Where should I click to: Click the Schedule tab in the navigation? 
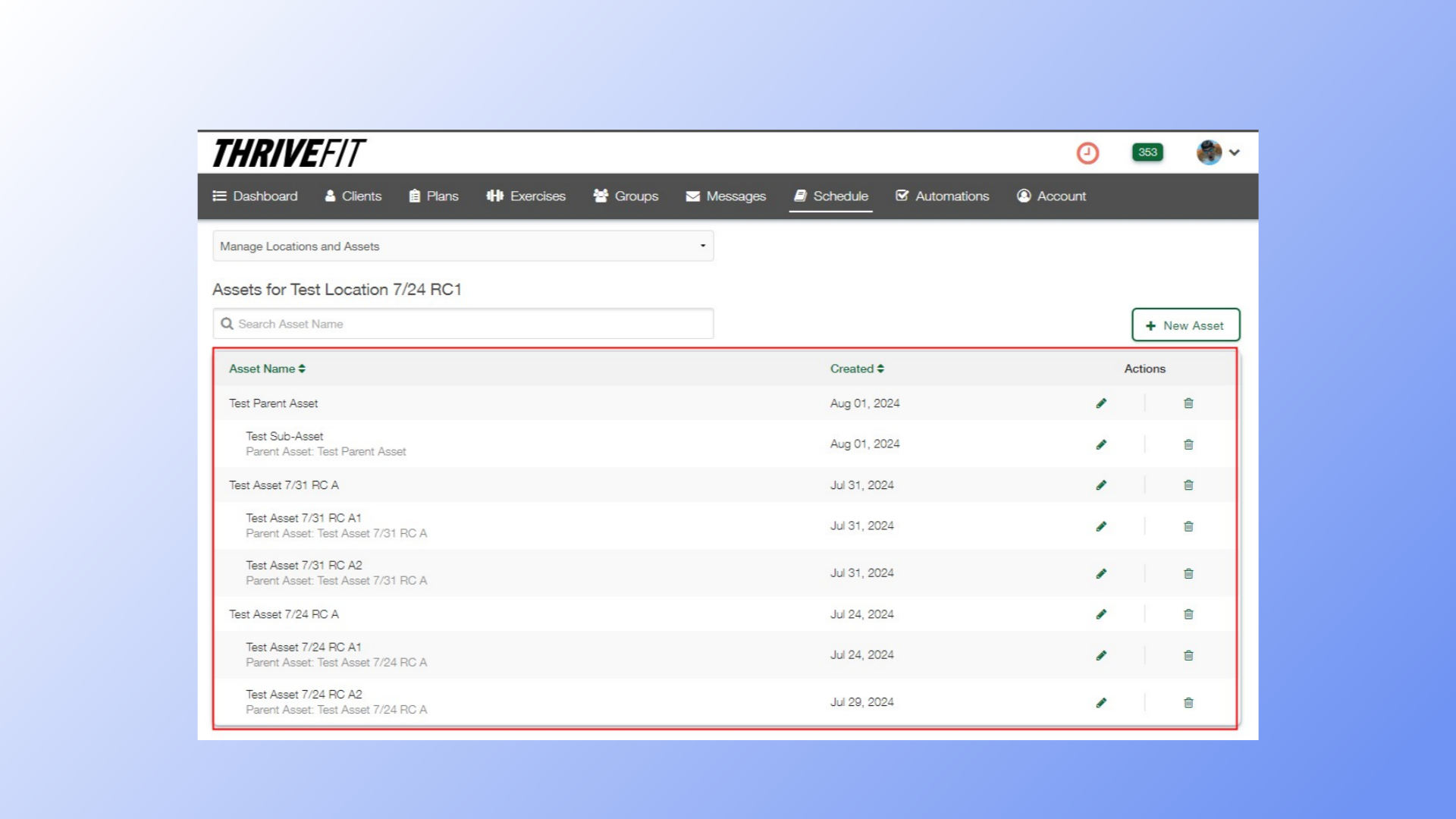click(830, 196)
